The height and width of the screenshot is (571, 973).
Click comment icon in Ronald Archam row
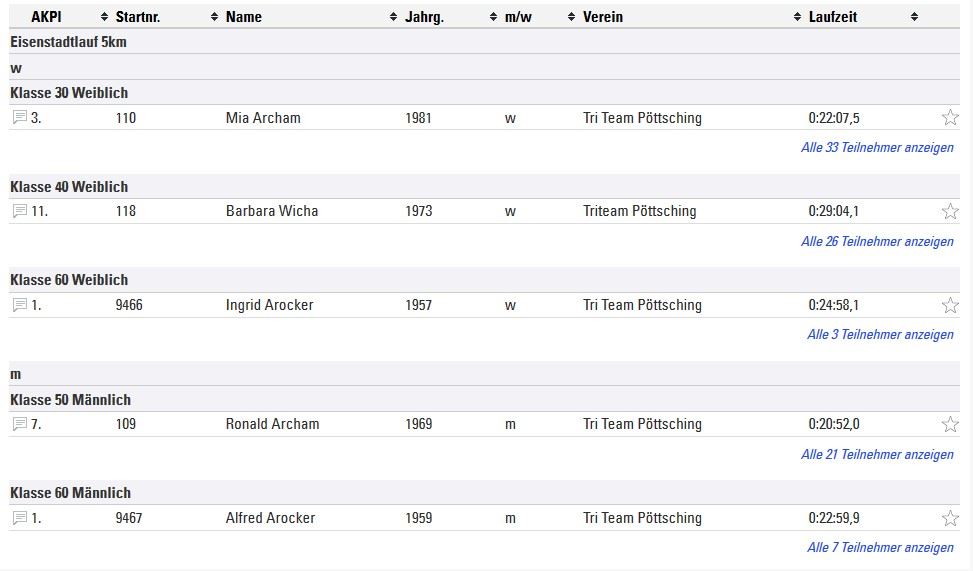20,424
